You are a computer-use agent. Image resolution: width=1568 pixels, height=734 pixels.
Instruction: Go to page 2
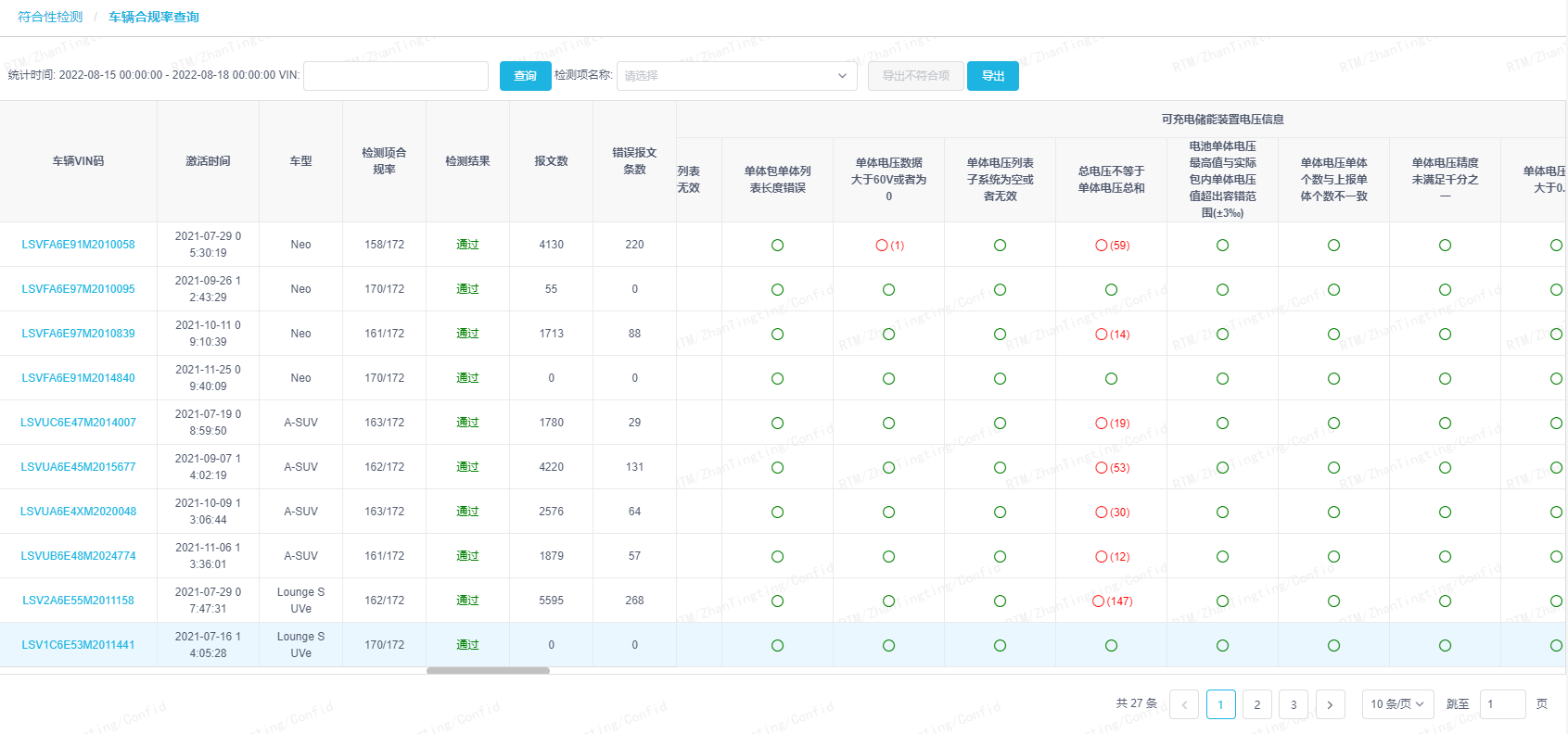coord(1256,704)
